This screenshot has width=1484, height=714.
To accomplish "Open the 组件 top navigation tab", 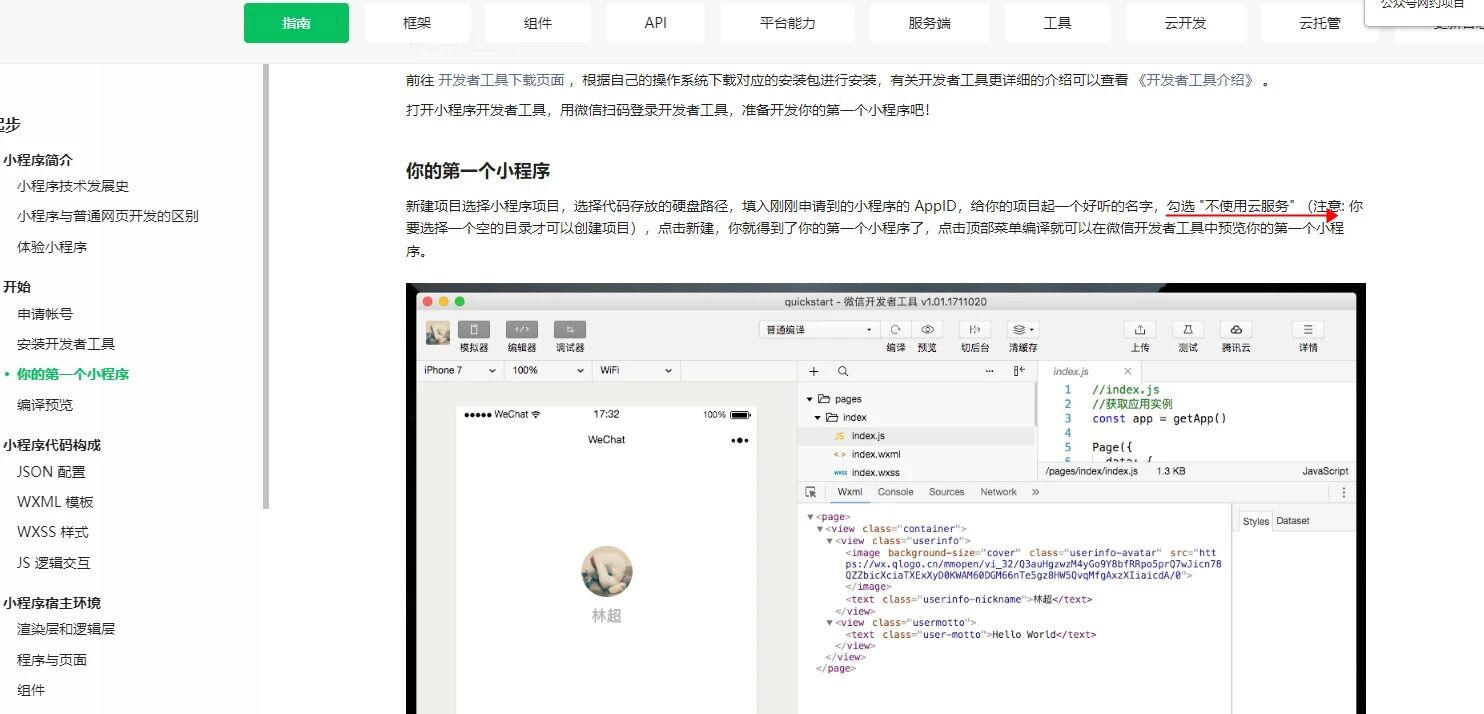I will 538,23.
